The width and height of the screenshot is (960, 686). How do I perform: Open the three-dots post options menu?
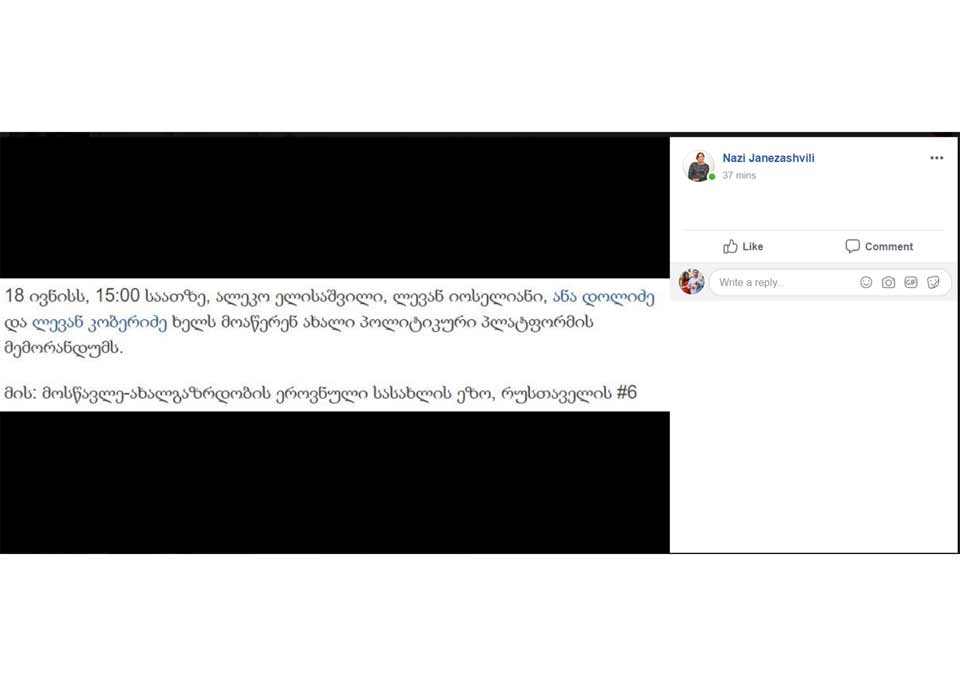tap(937, 158)
